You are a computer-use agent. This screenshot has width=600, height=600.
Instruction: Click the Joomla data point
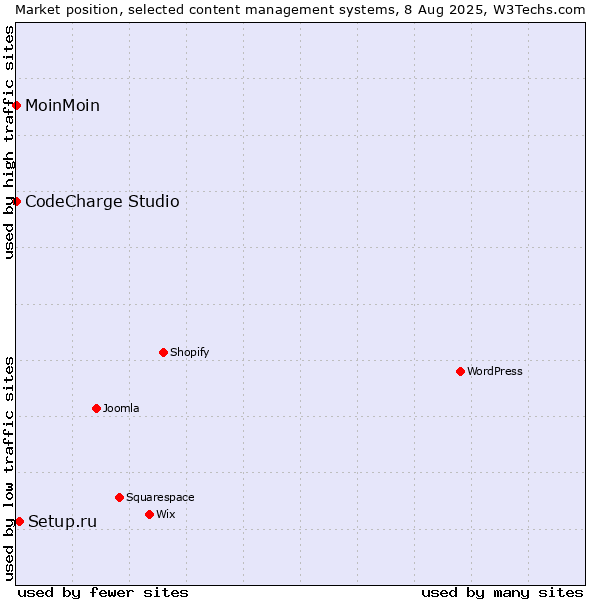pyautogui.click(x=96, y=408)
